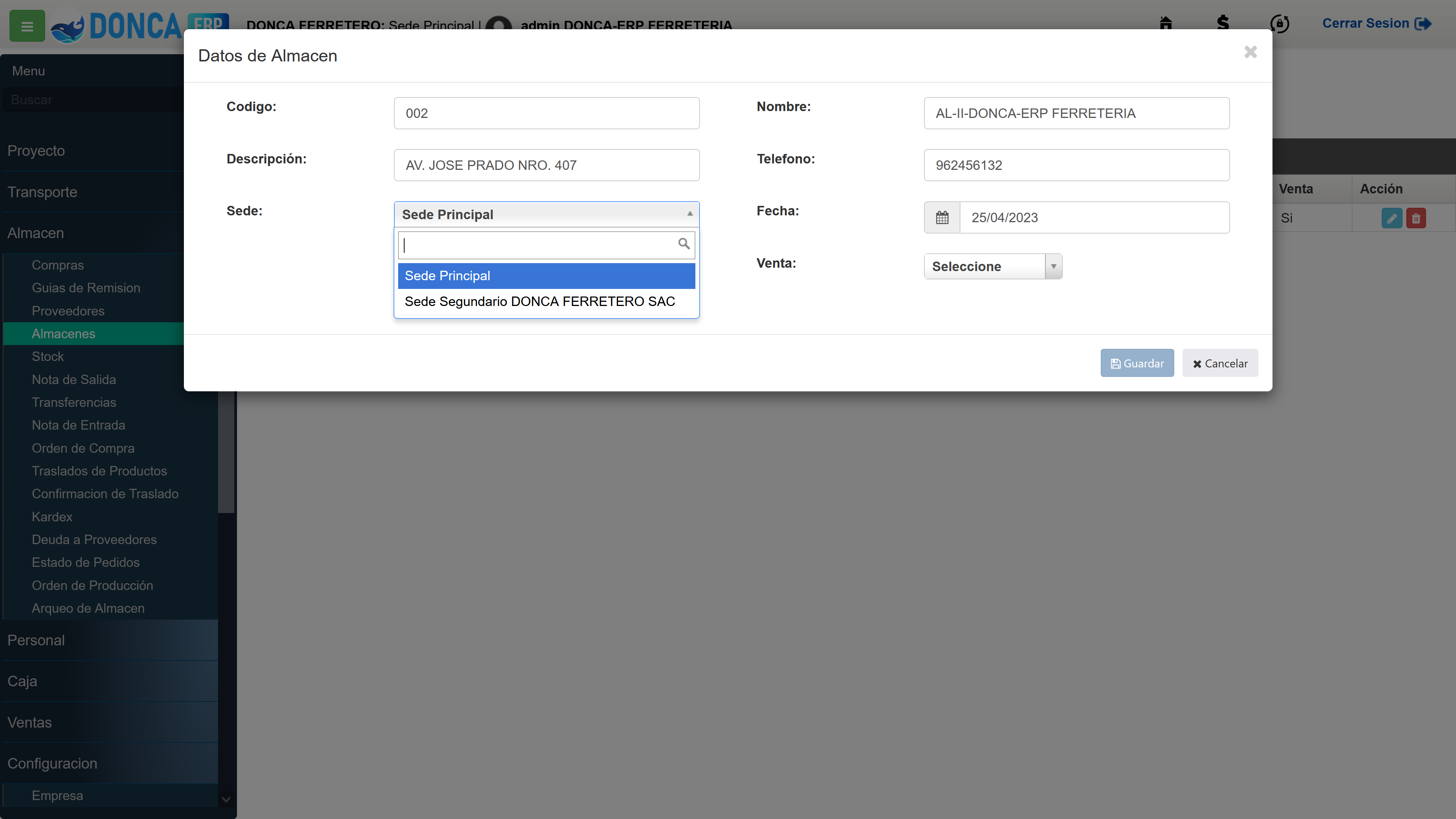Open Nota de Entrada in sidebar
This screenshot has height=819, width=1456.
point(78,425)
